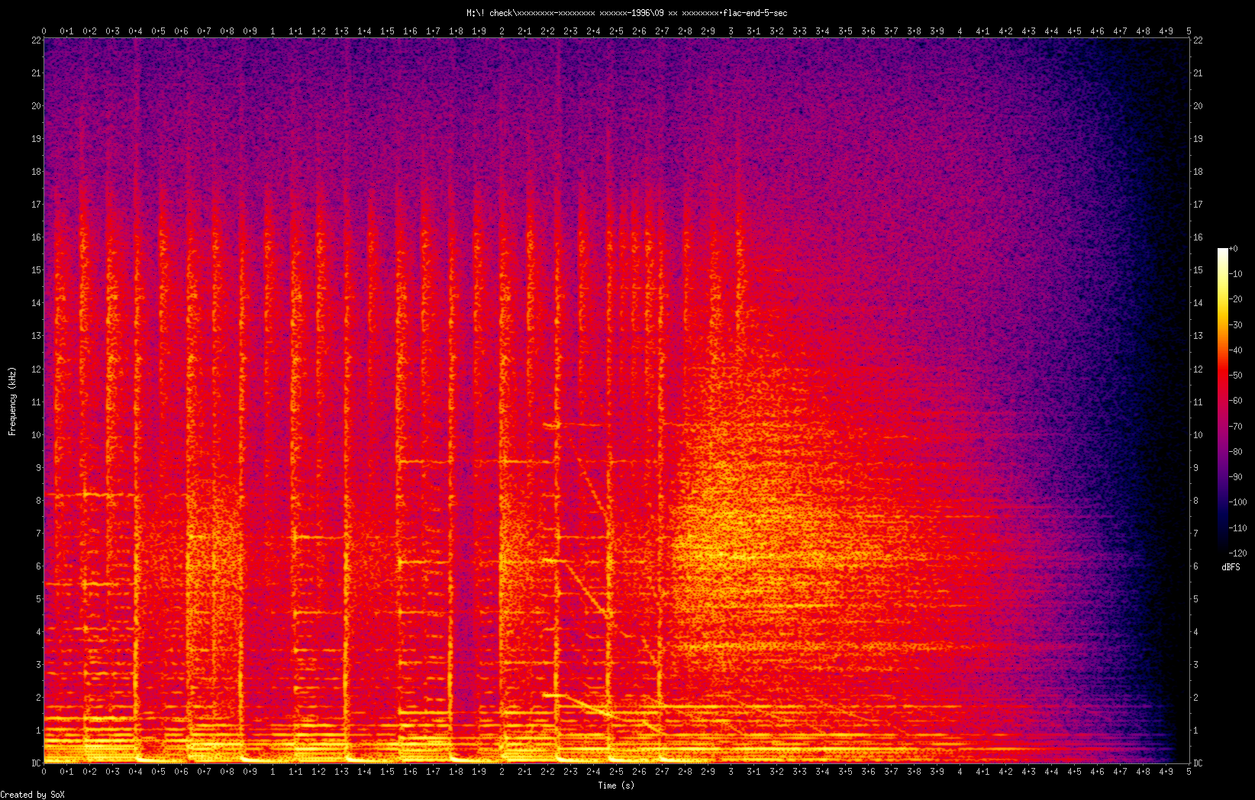This screenshot has height=800, width=1255.
Task: Click the '4·9' tick on the top time axis
Action: (x=1166, y=30)
